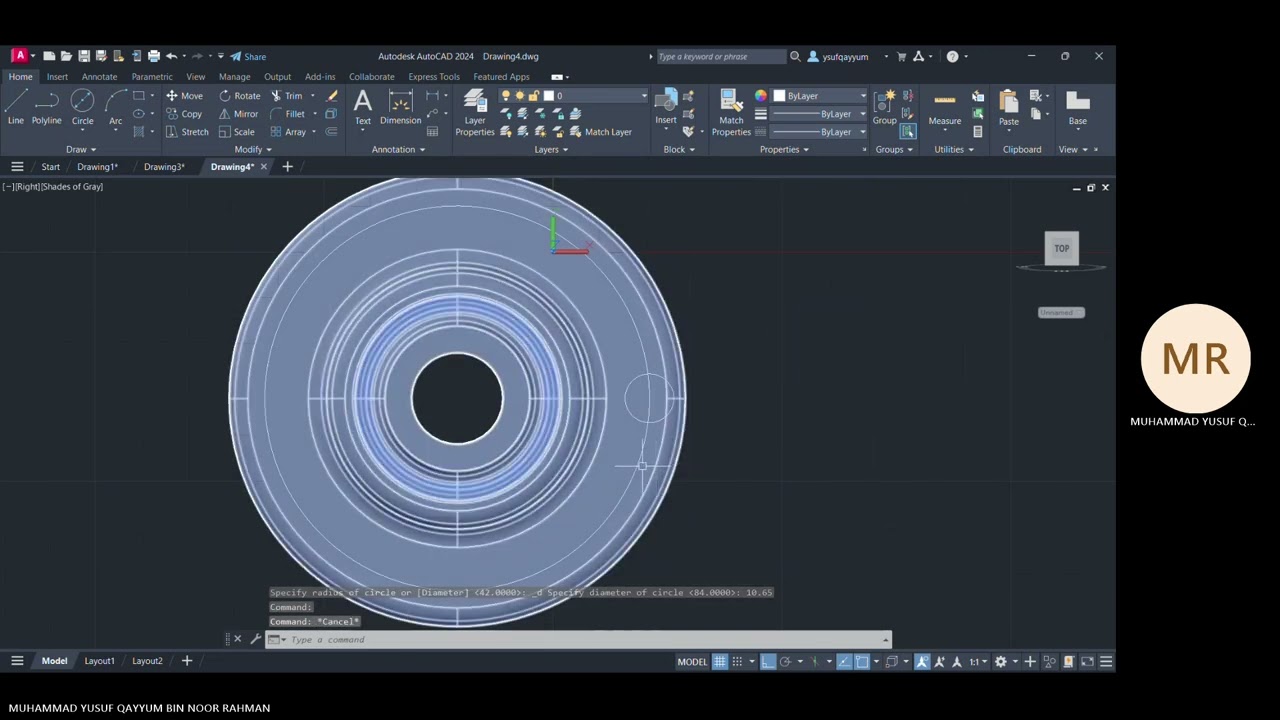
Task: Select the Scale command
Action: pyautogui.click(x=236, y=132)
